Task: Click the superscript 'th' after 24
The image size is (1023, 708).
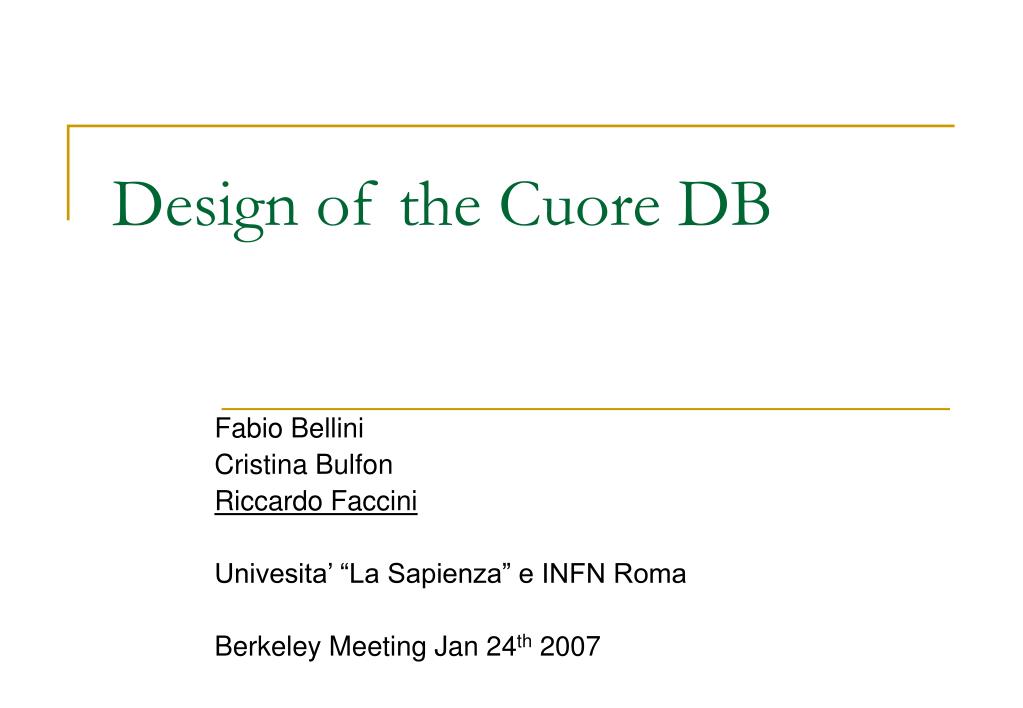Action: 525,641
